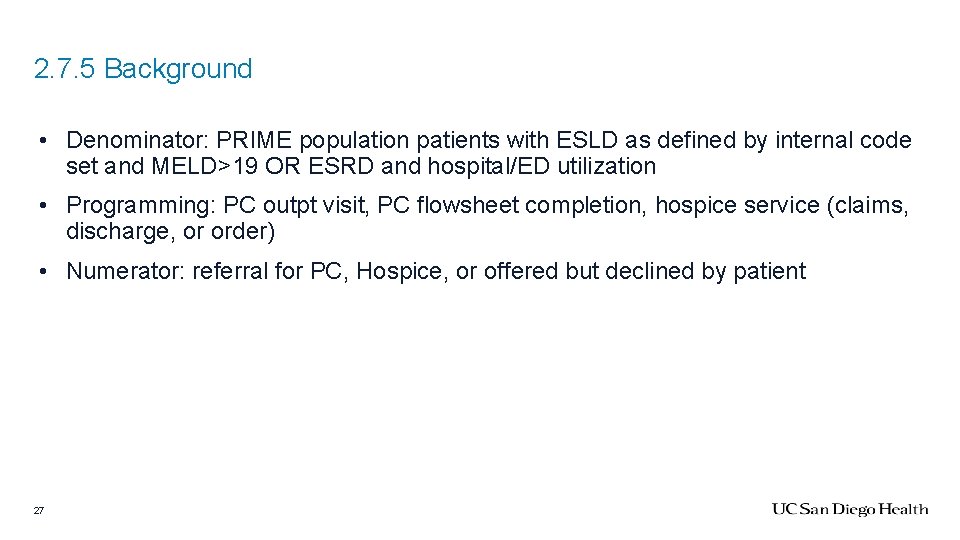Select the bullet point before 'Numerator'
The width and height of the screenshot is (960, 540).
[42, 272]
